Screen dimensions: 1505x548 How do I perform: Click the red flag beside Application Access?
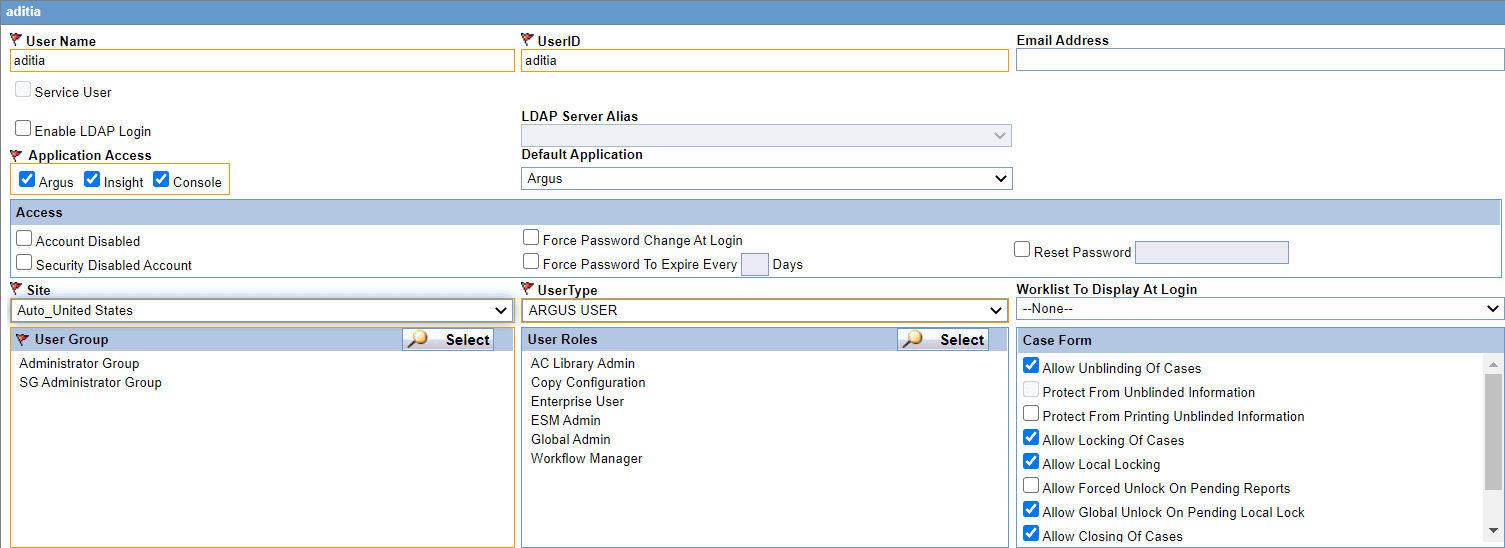(x=16, y=156)
